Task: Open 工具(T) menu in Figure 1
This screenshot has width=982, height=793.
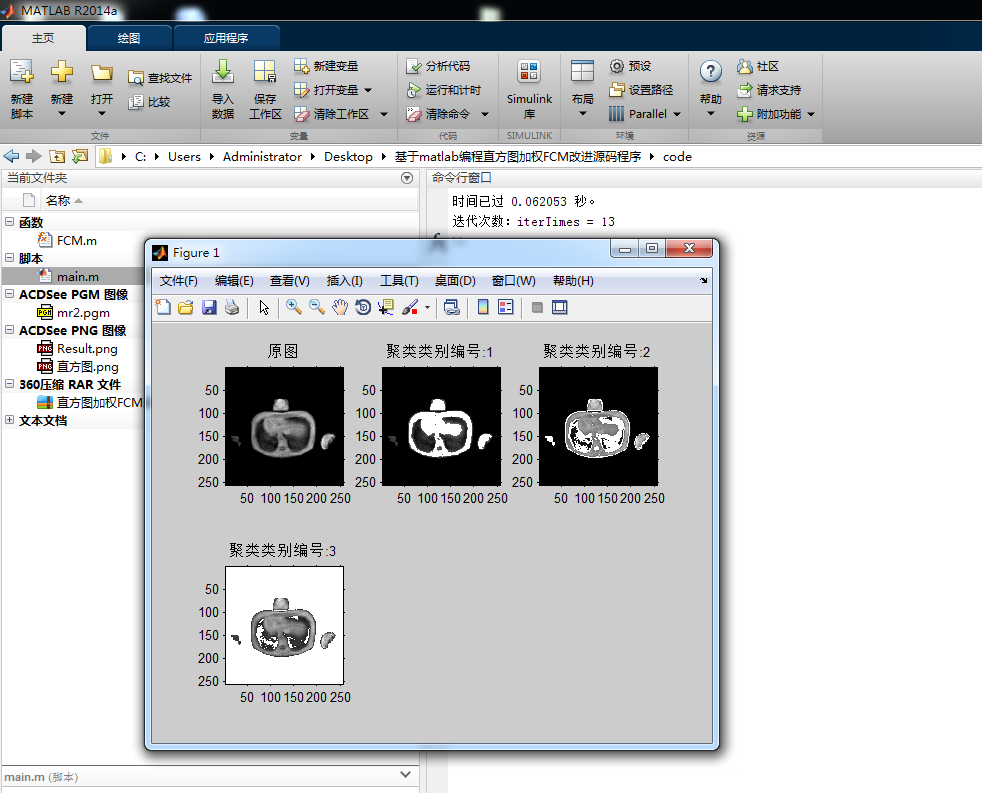Action: (x=399, y=281)
